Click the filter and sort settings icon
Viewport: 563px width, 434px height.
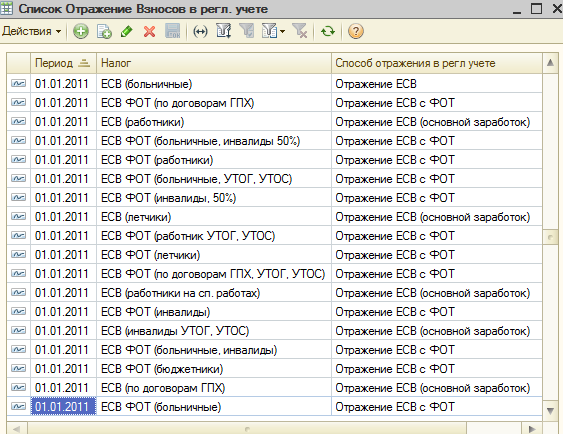tap(224, 31)
